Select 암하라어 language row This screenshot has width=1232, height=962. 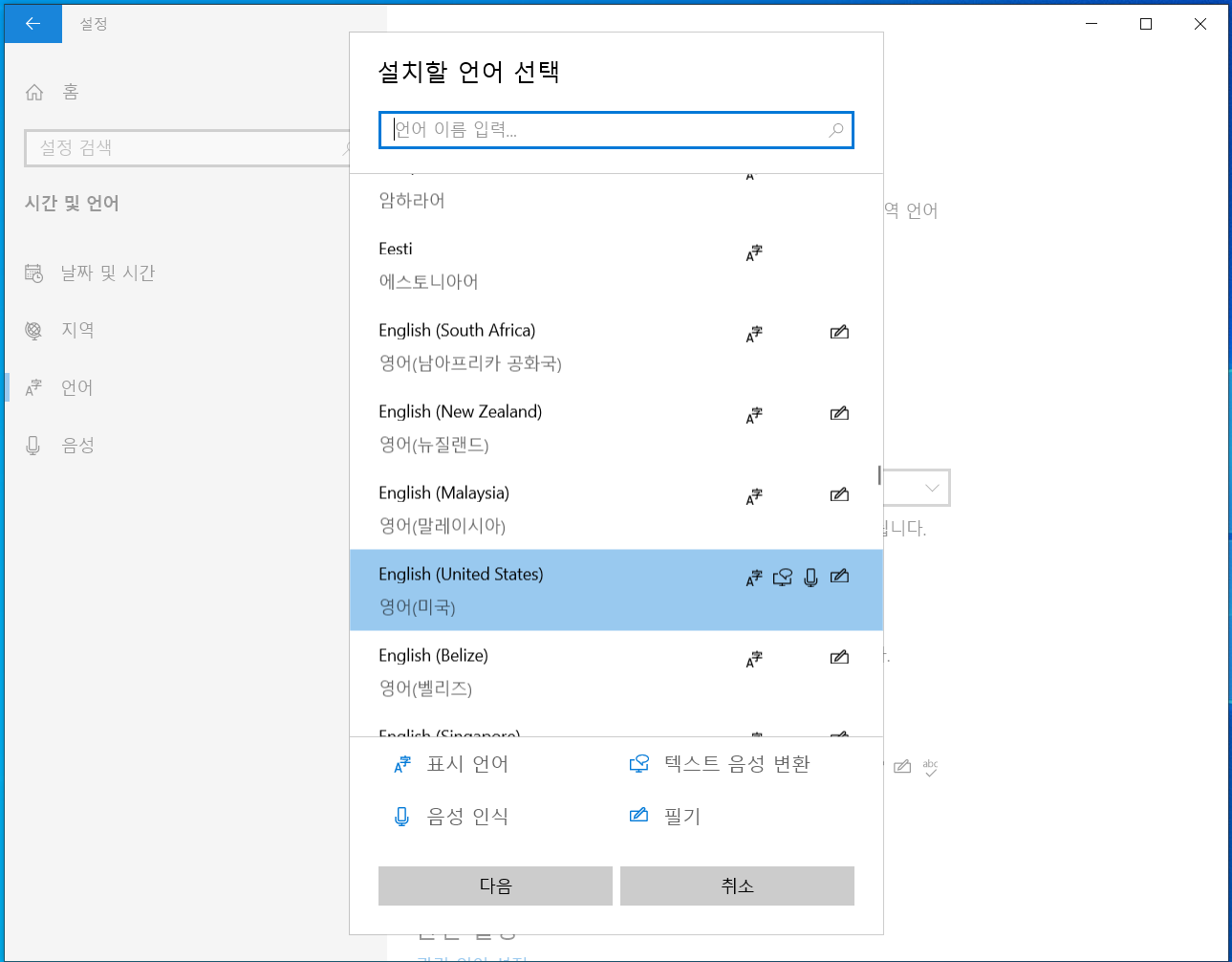[x=616, y=199]
